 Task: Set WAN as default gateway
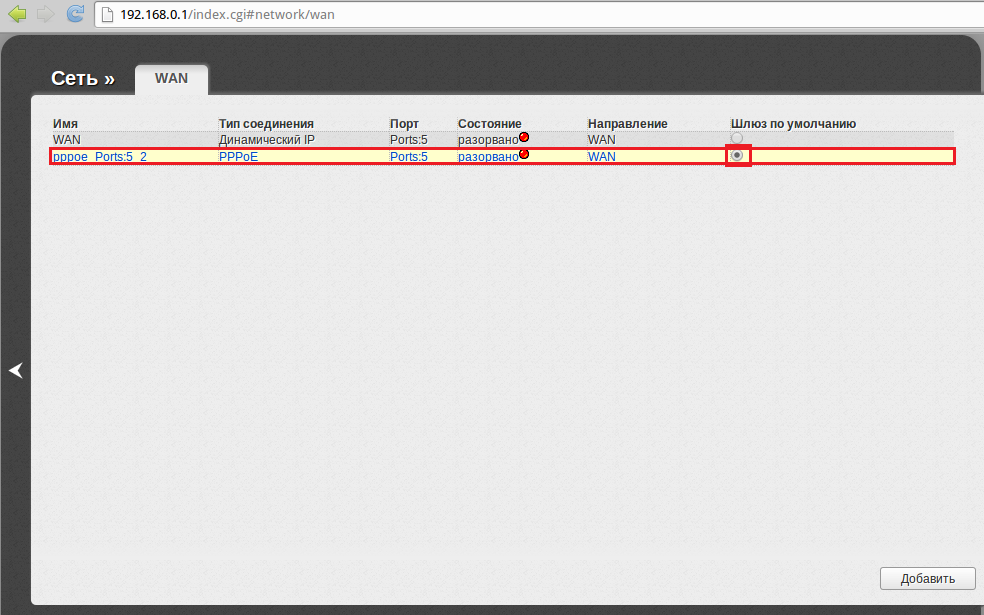coord(737,138)
